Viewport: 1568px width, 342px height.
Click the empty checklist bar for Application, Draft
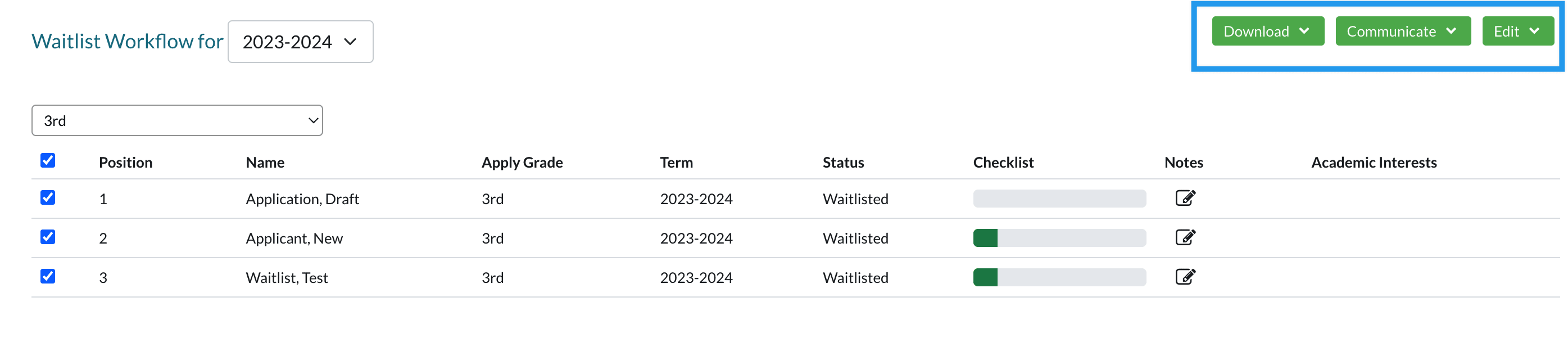1058,199
